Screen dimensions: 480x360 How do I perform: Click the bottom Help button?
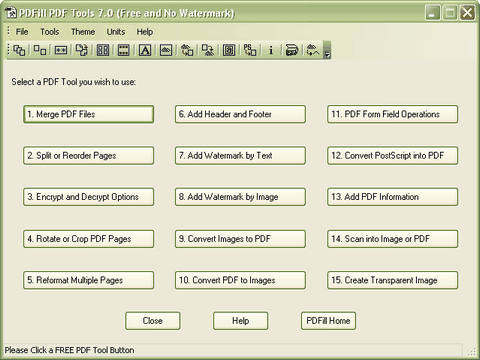pyautogui.click(x=241, y=321)
